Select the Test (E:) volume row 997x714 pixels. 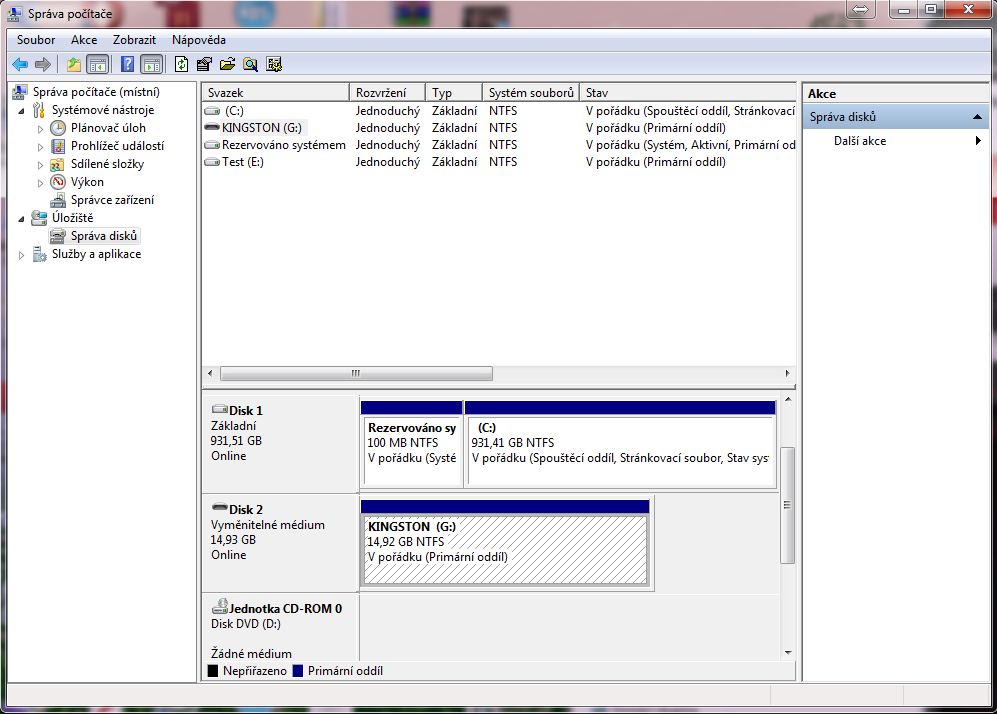click(x=499, y=161)
